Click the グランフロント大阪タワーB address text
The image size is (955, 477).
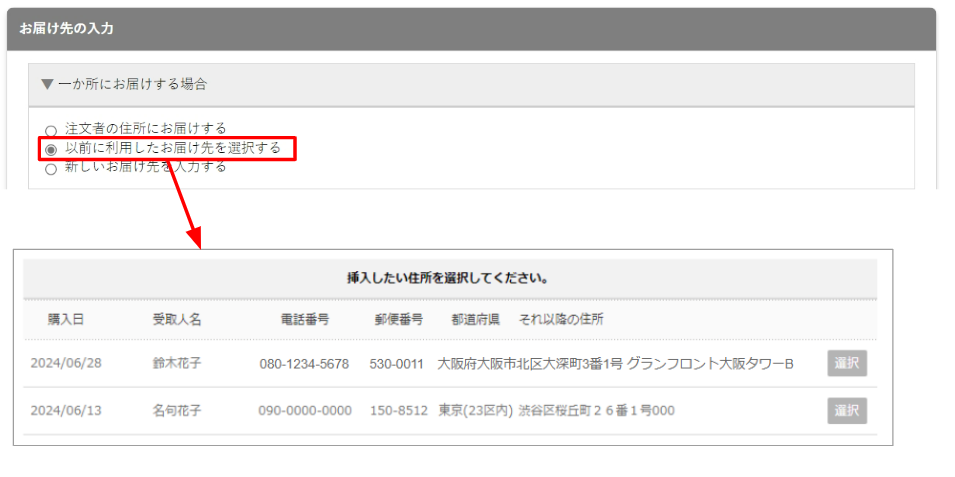(710, 363)
